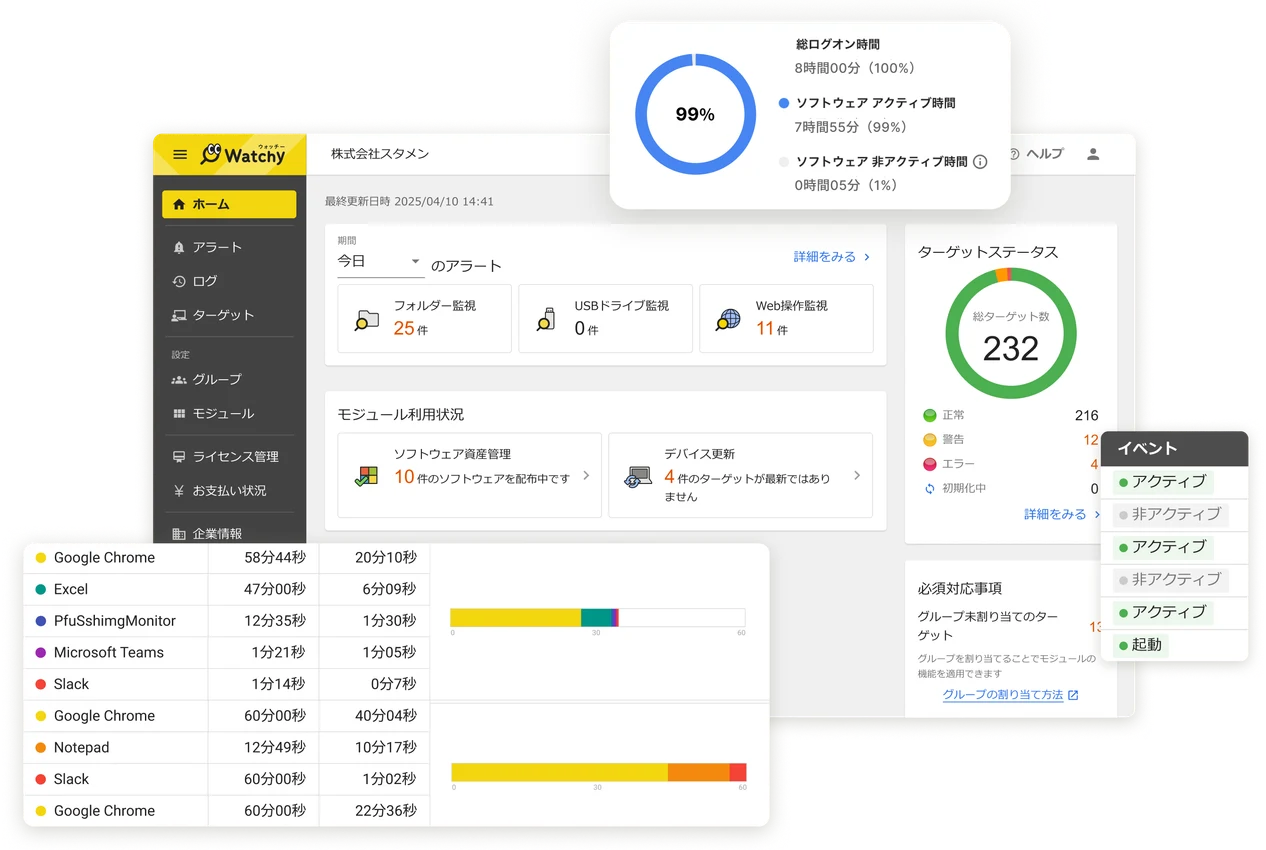1266x850 pixels.
Task: Expand the software asset management card chevron
Action: point(586,476)
